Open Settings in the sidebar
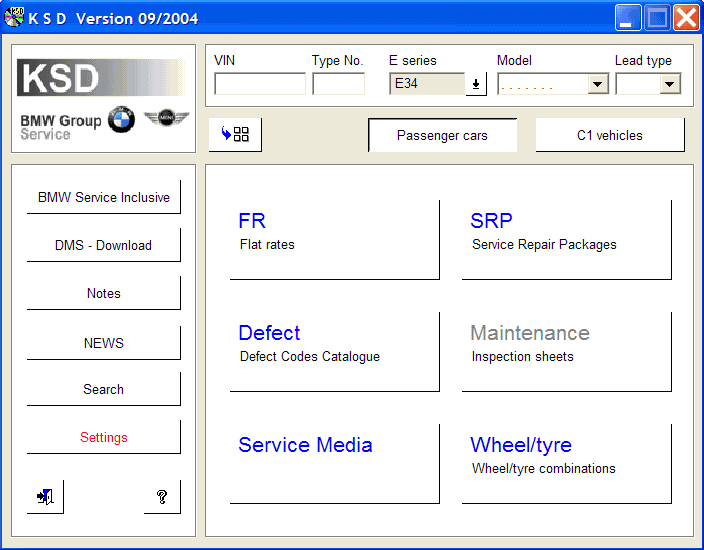704x550 pixels. [104, 437]
